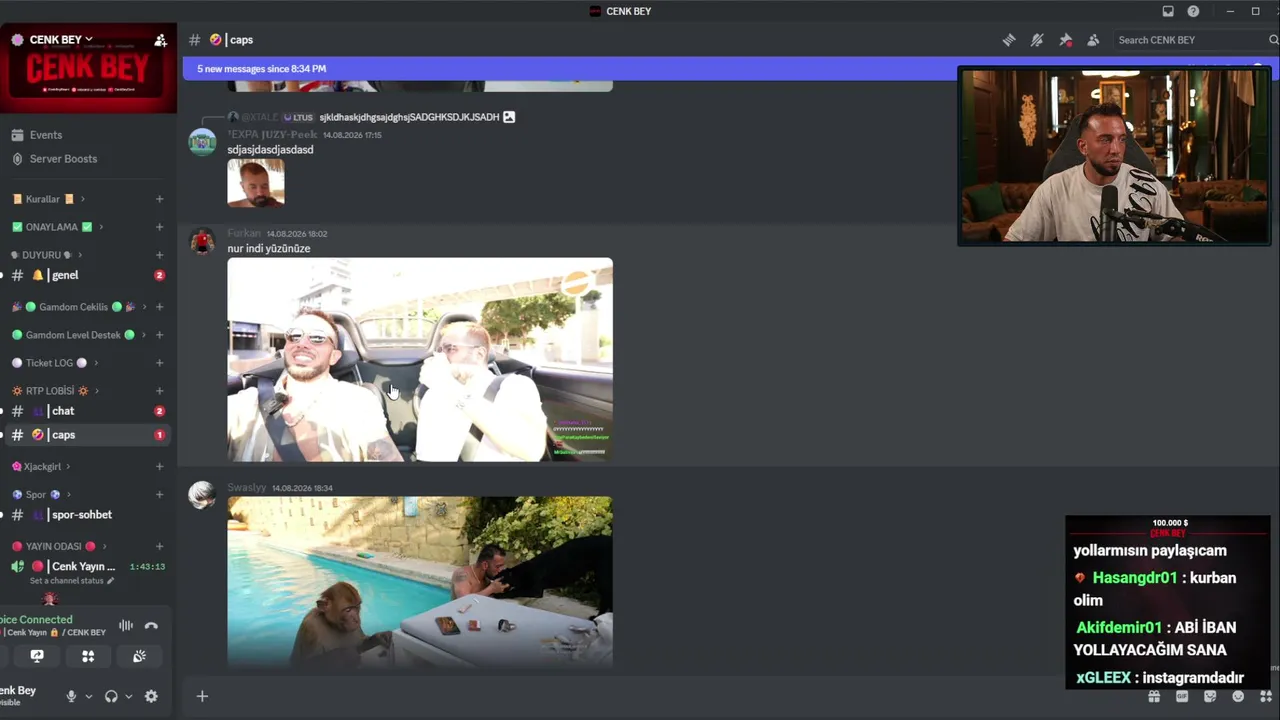
Task: Open Events in the sidebar
Action: pos(46,135)
